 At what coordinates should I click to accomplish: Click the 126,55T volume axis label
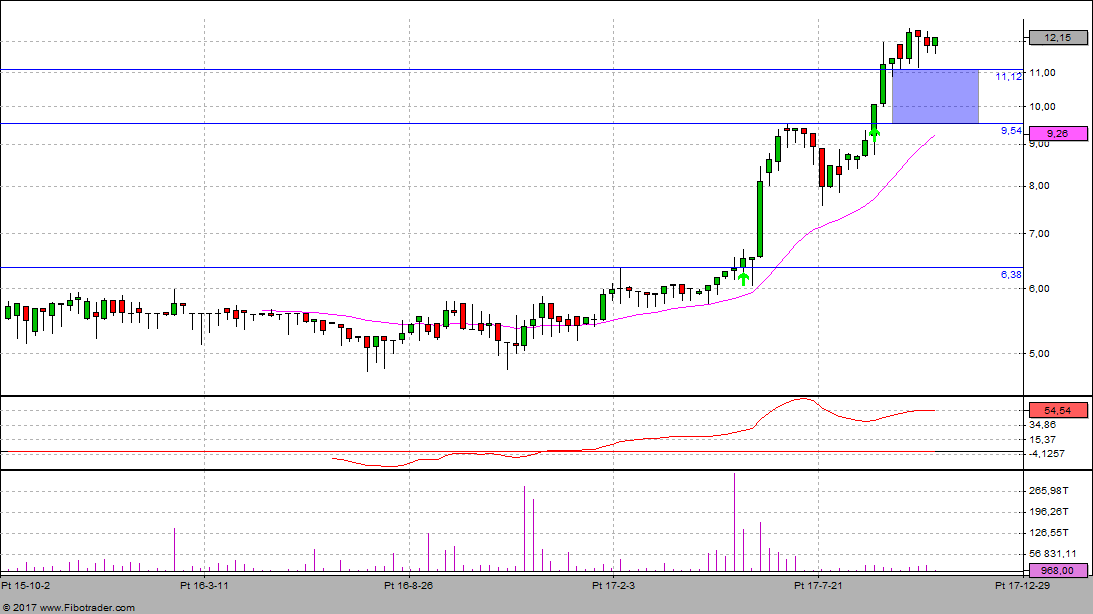(1049, 532)
